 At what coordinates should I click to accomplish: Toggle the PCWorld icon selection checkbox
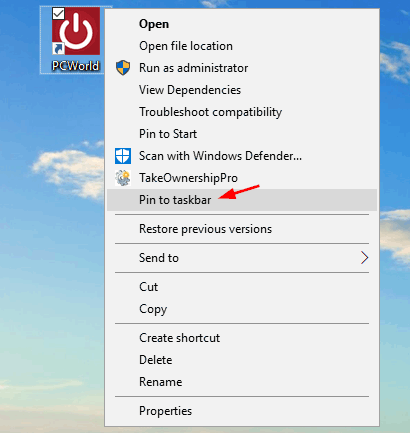(58, 14)
